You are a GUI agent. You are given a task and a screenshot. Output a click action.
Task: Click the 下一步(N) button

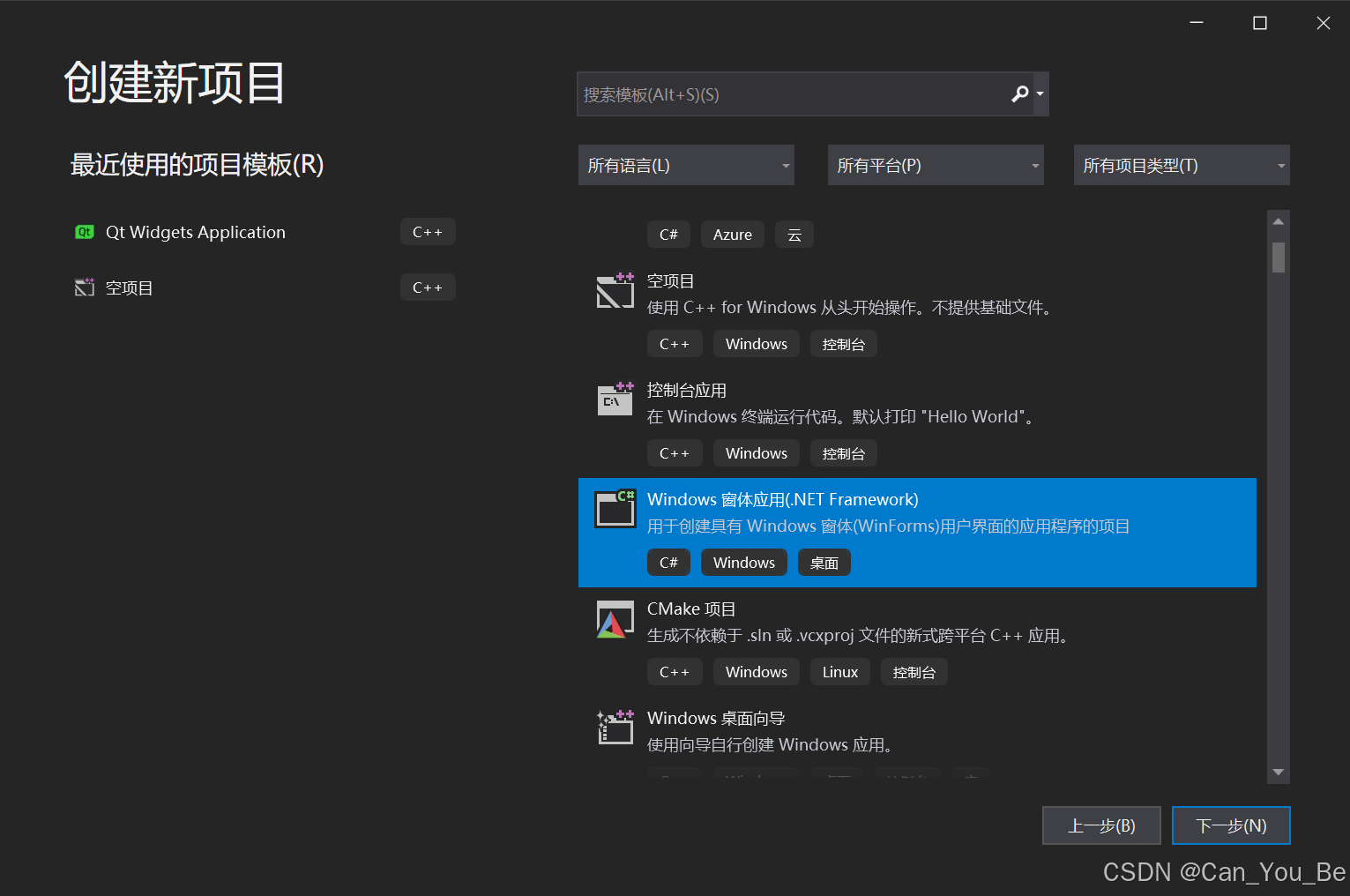point(1231,825)
